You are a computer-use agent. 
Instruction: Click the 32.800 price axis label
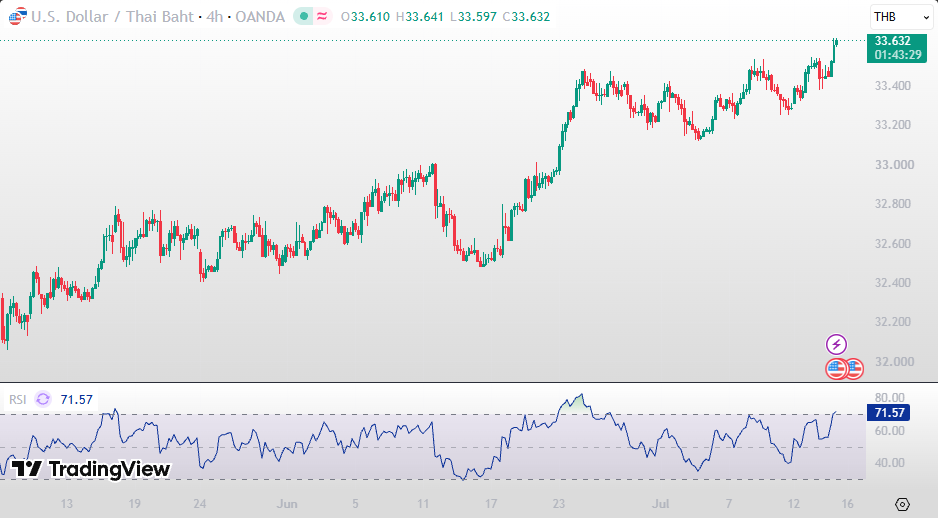tap(893, 204)
